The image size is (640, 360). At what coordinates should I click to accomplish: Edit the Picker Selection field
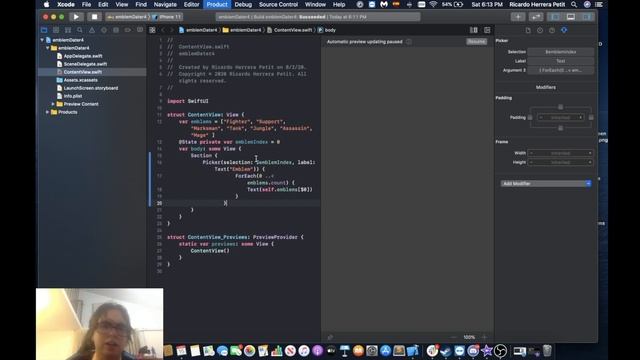(560, 52)
